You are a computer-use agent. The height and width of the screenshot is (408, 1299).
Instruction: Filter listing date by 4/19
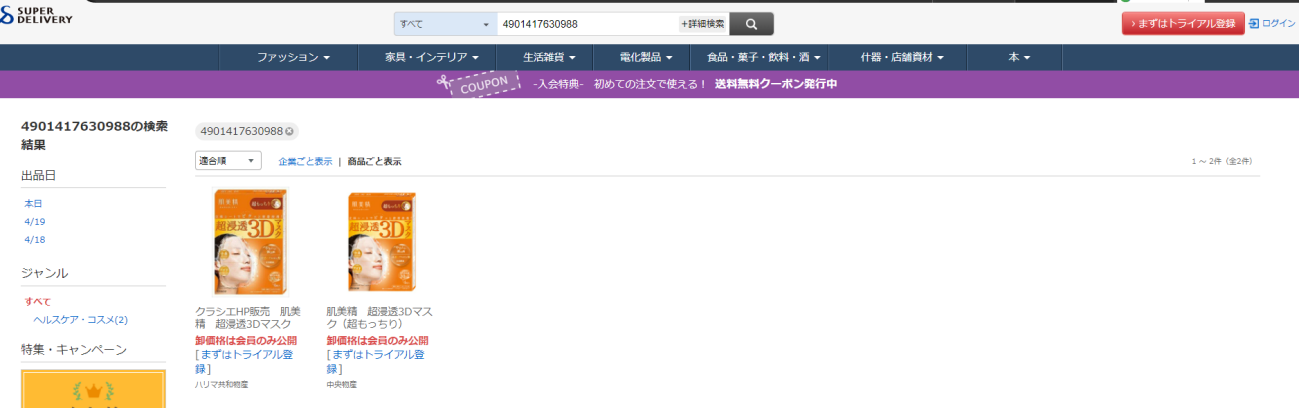[x=35, y=221]
